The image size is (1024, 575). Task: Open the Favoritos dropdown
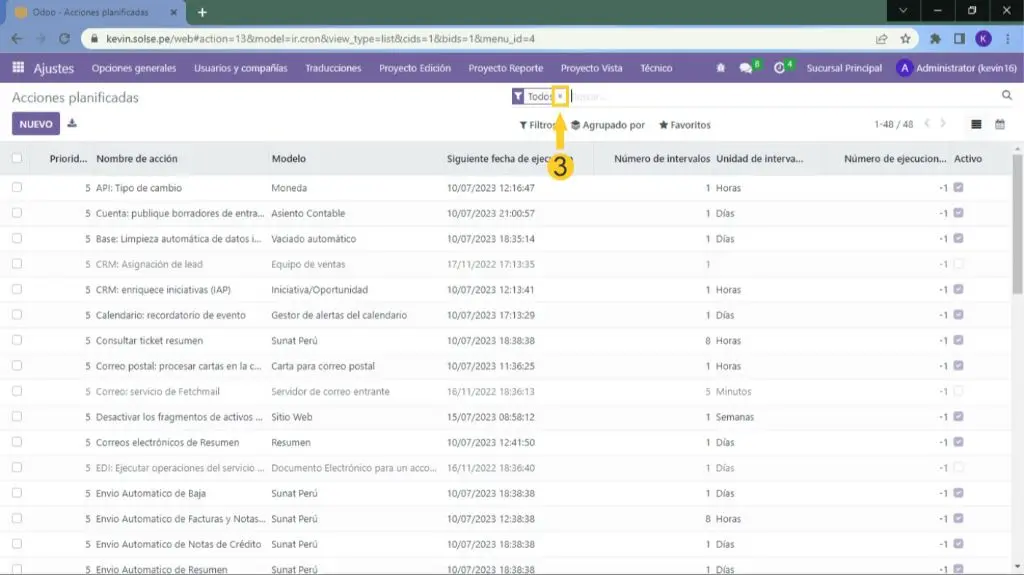click(685, 125)
